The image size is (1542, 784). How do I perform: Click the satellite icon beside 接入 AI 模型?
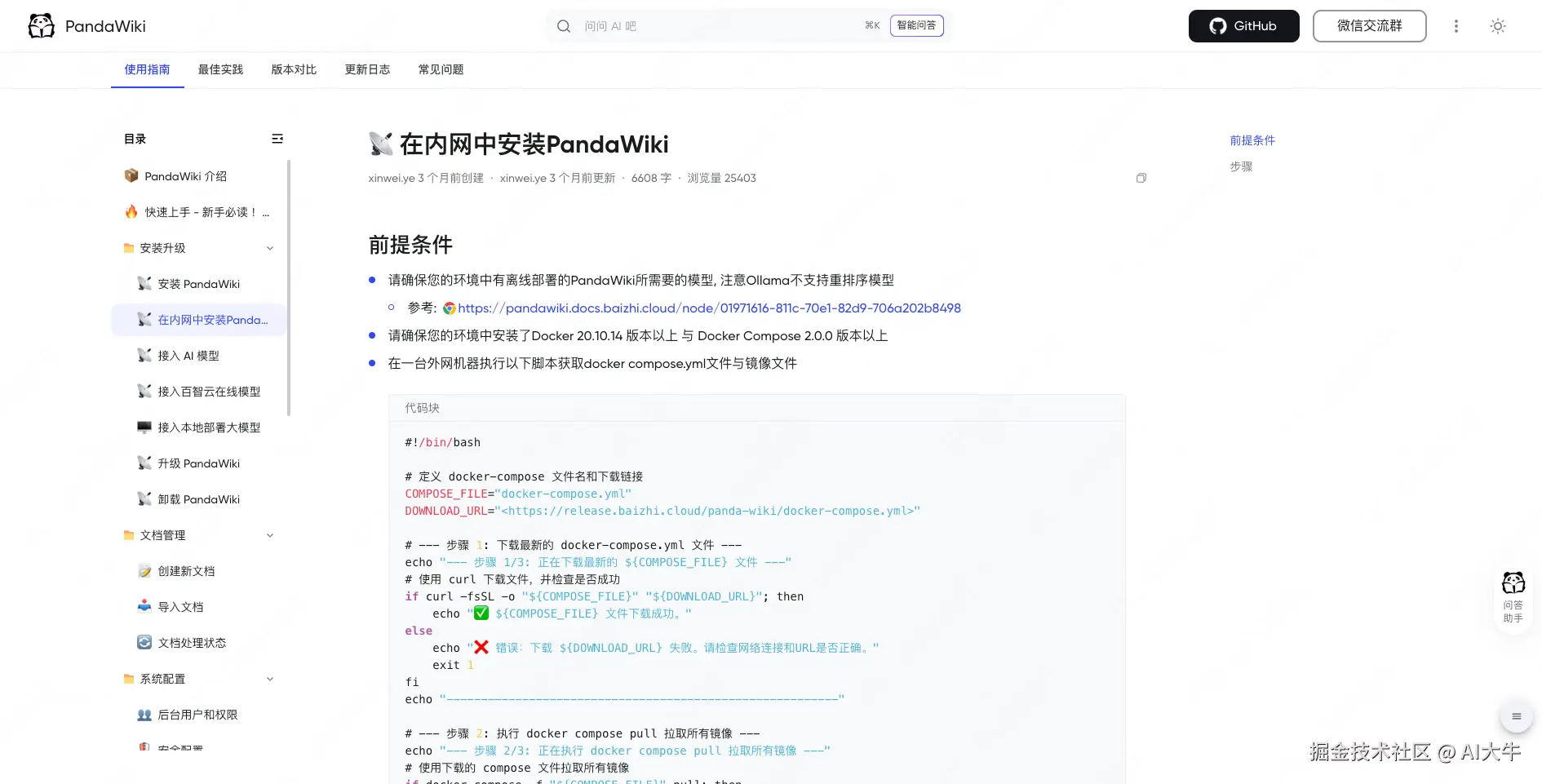tap(144, 355)
